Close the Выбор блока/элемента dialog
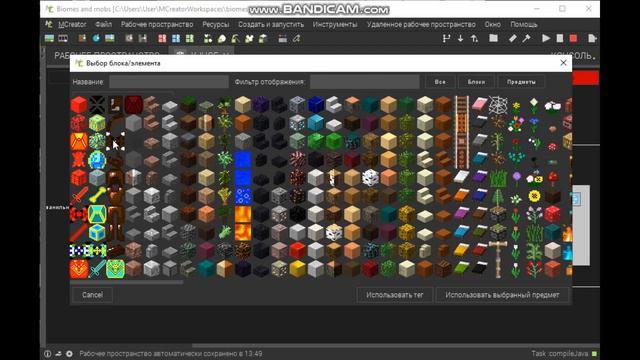This screenshot has width=640, height=360. [x=563, y=63]
